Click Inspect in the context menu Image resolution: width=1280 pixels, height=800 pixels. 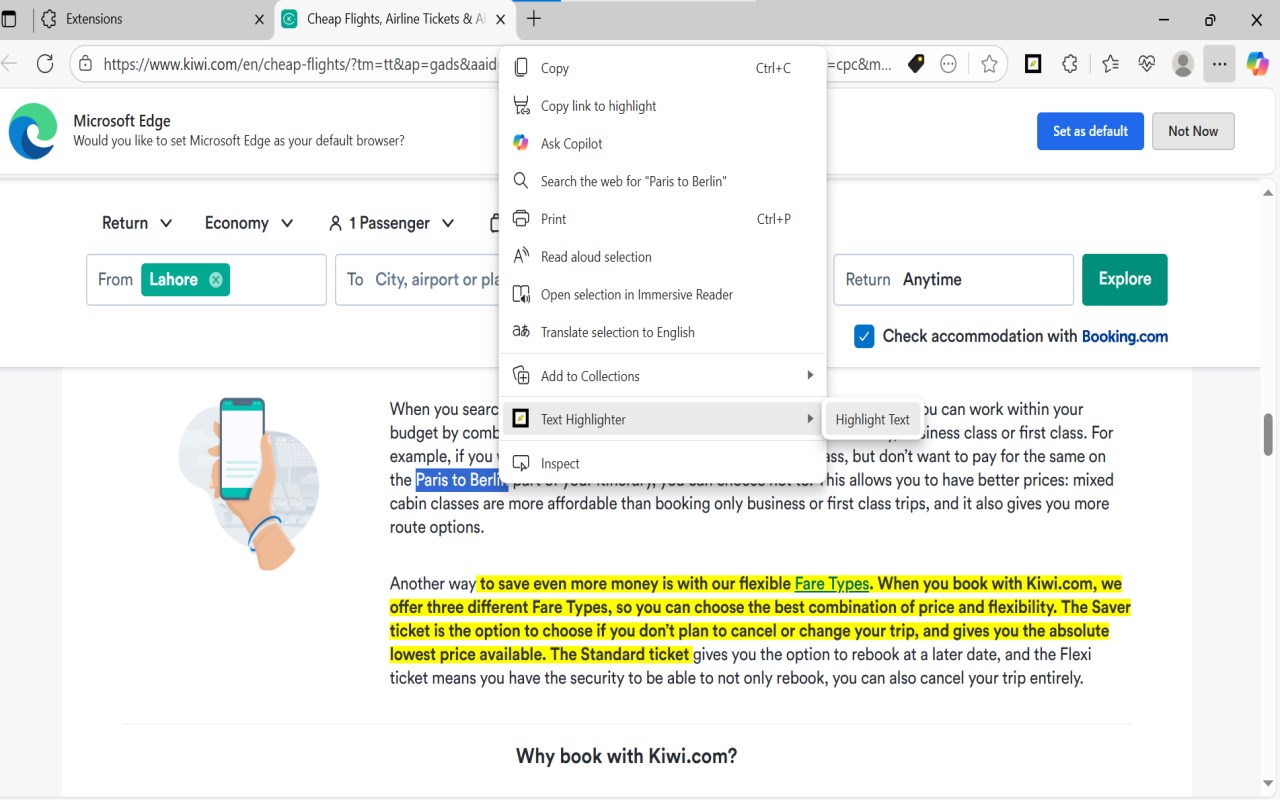tap(663, 463)
